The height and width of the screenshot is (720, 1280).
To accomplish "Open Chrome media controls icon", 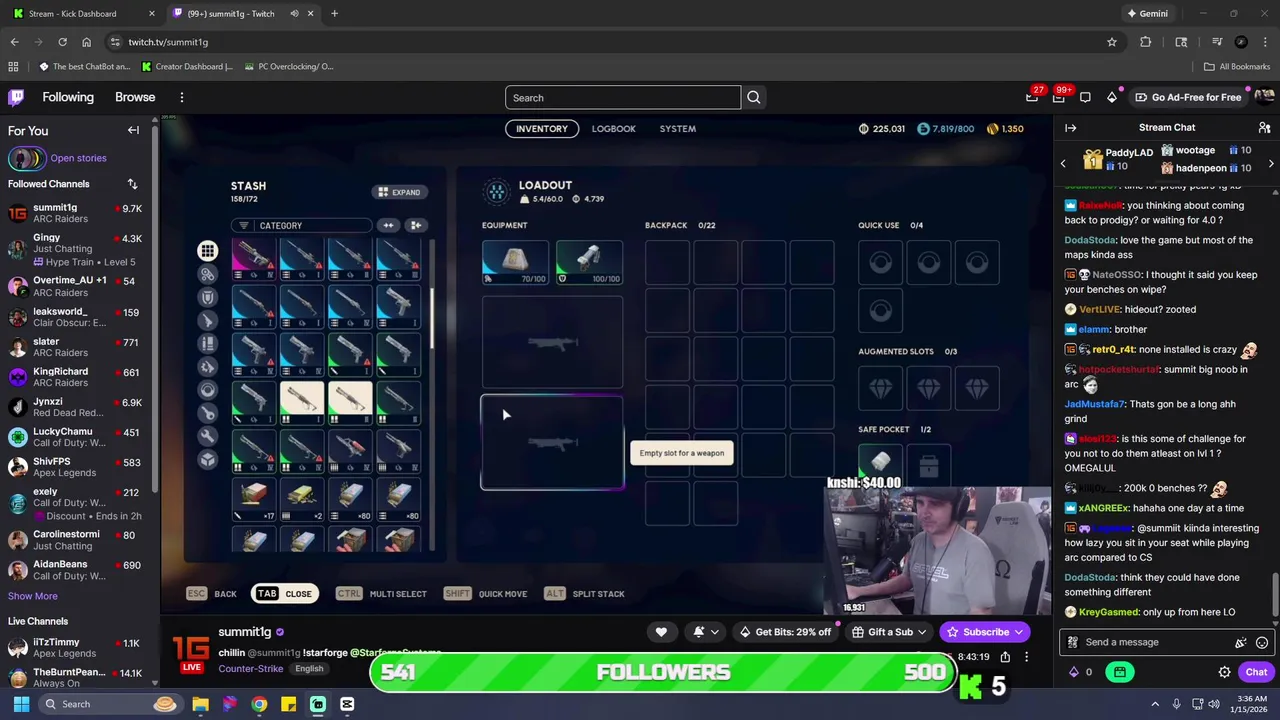I will (1217, 42).
